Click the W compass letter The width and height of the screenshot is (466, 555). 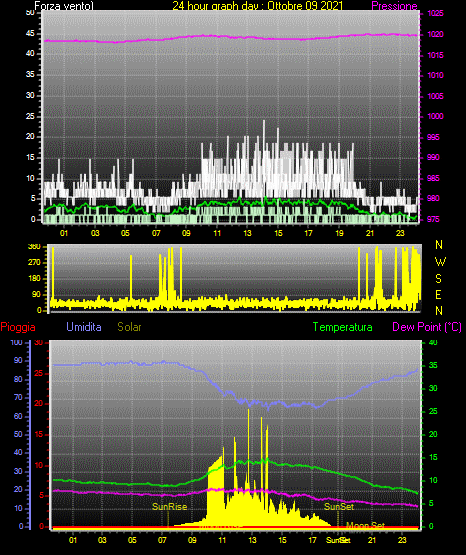pos(440,262)
